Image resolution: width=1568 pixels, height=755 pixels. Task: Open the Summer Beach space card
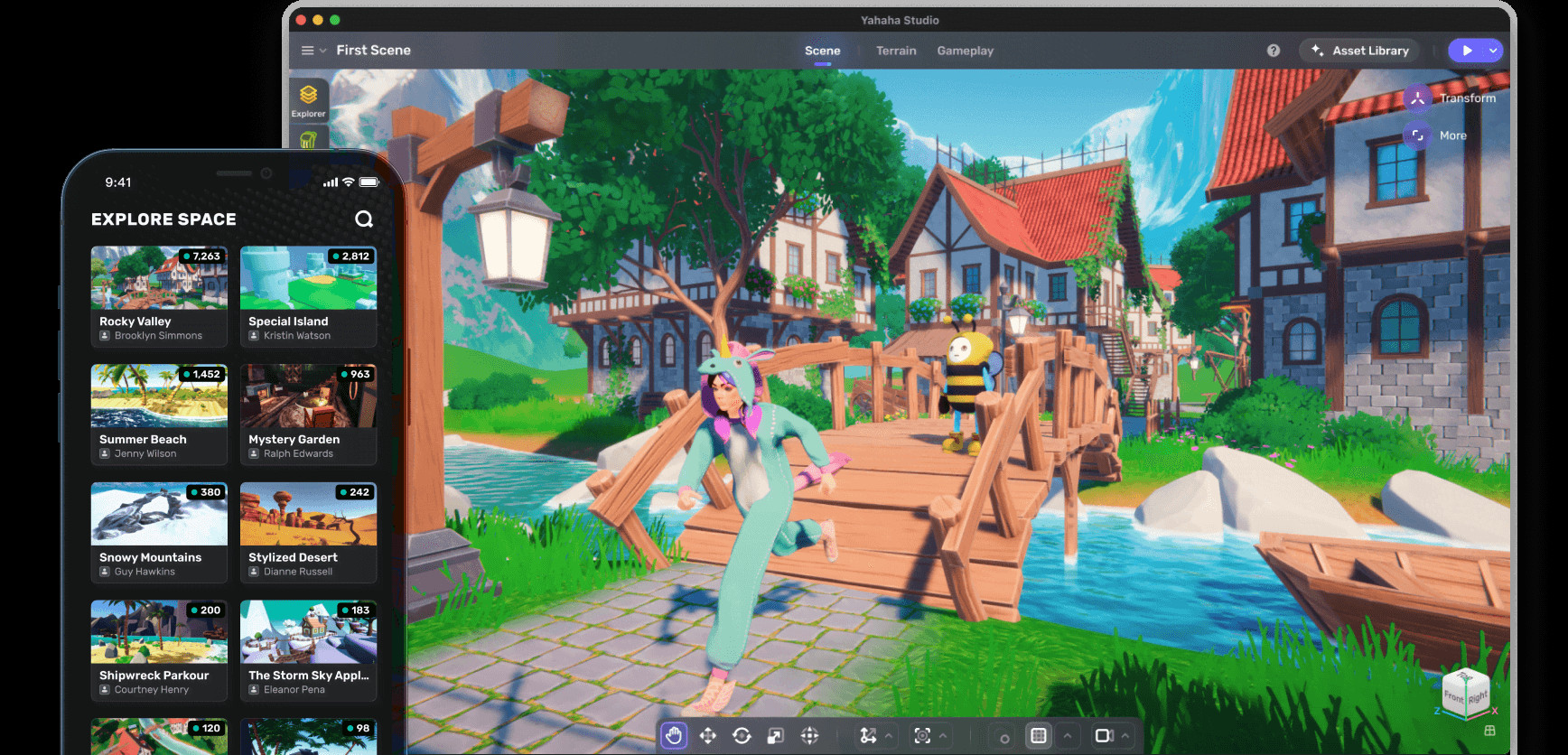[159, 415]
